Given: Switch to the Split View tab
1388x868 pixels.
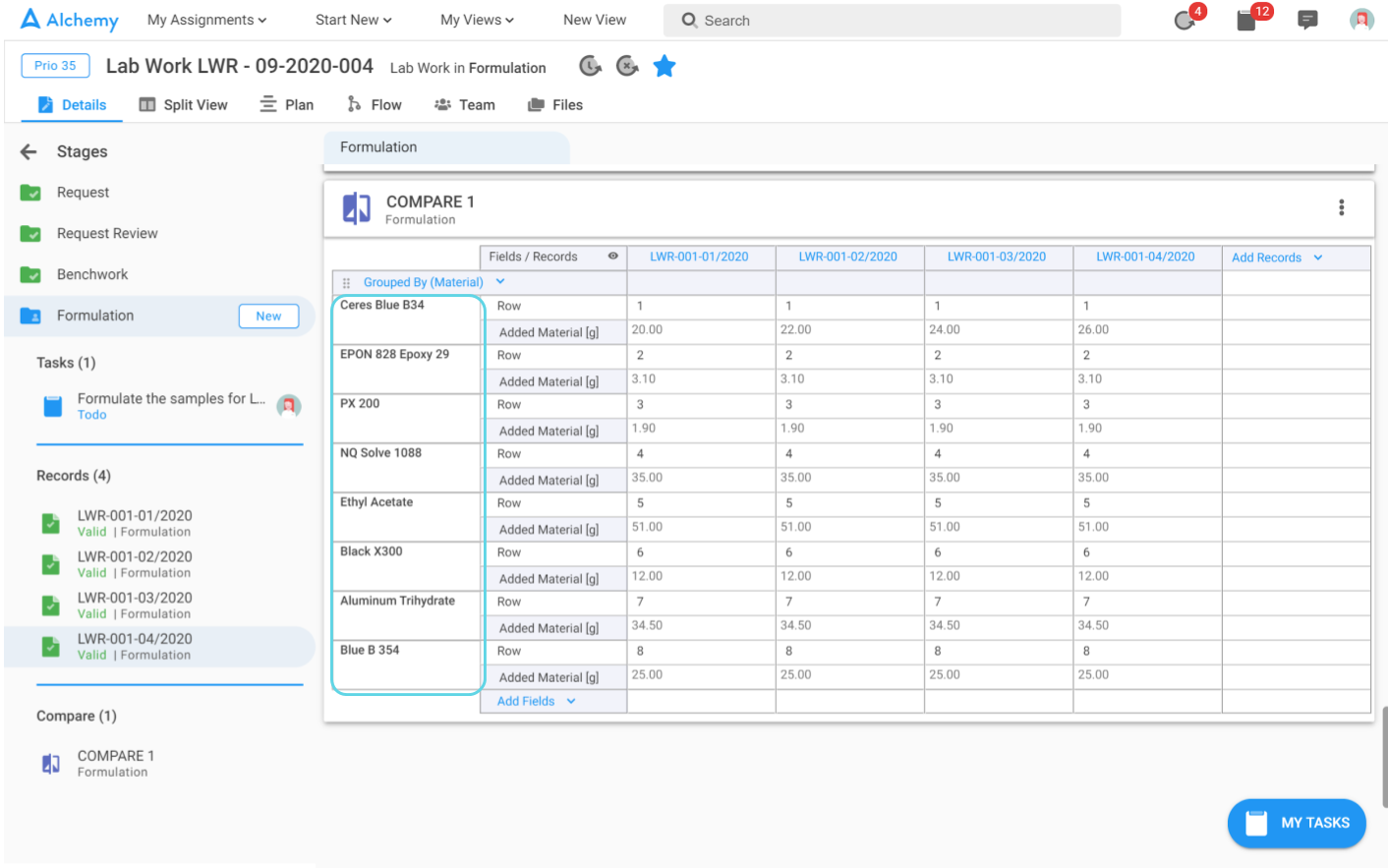Looking at the screenshot, I should click(x=183, y=105).
